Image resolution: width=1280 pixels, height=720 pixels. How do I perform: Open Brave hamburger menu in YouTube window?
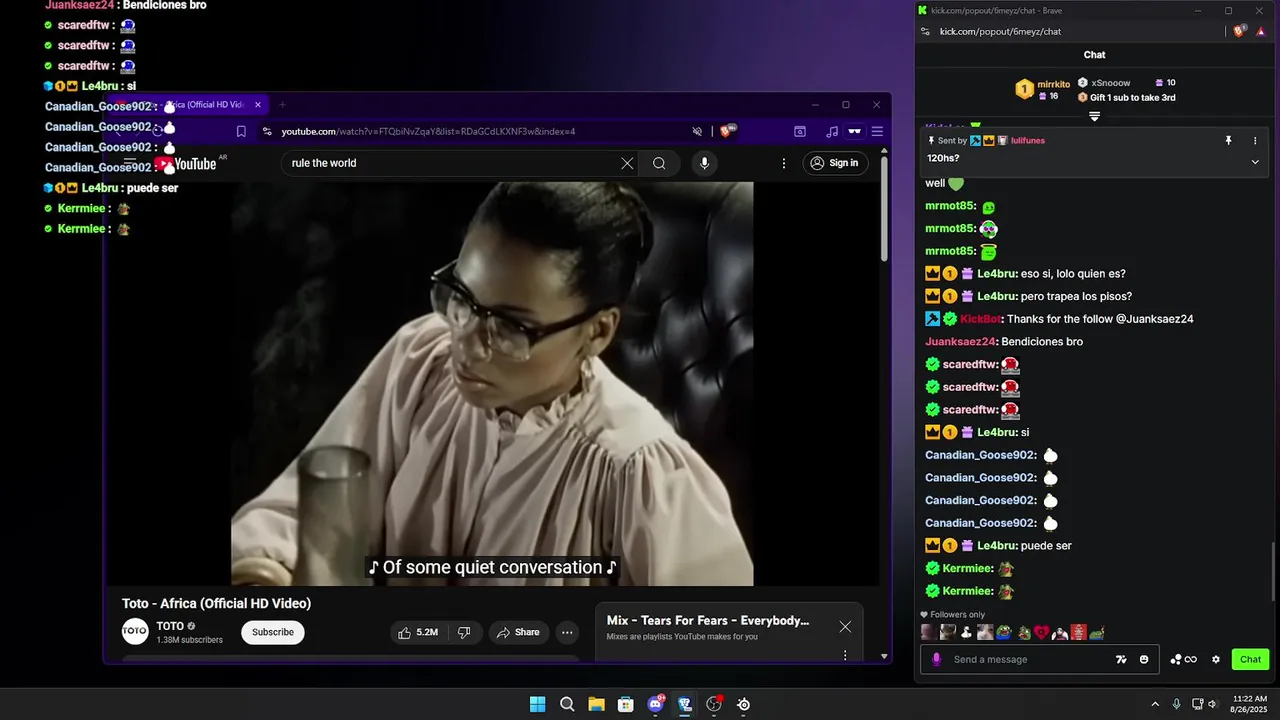coord(877,132)
